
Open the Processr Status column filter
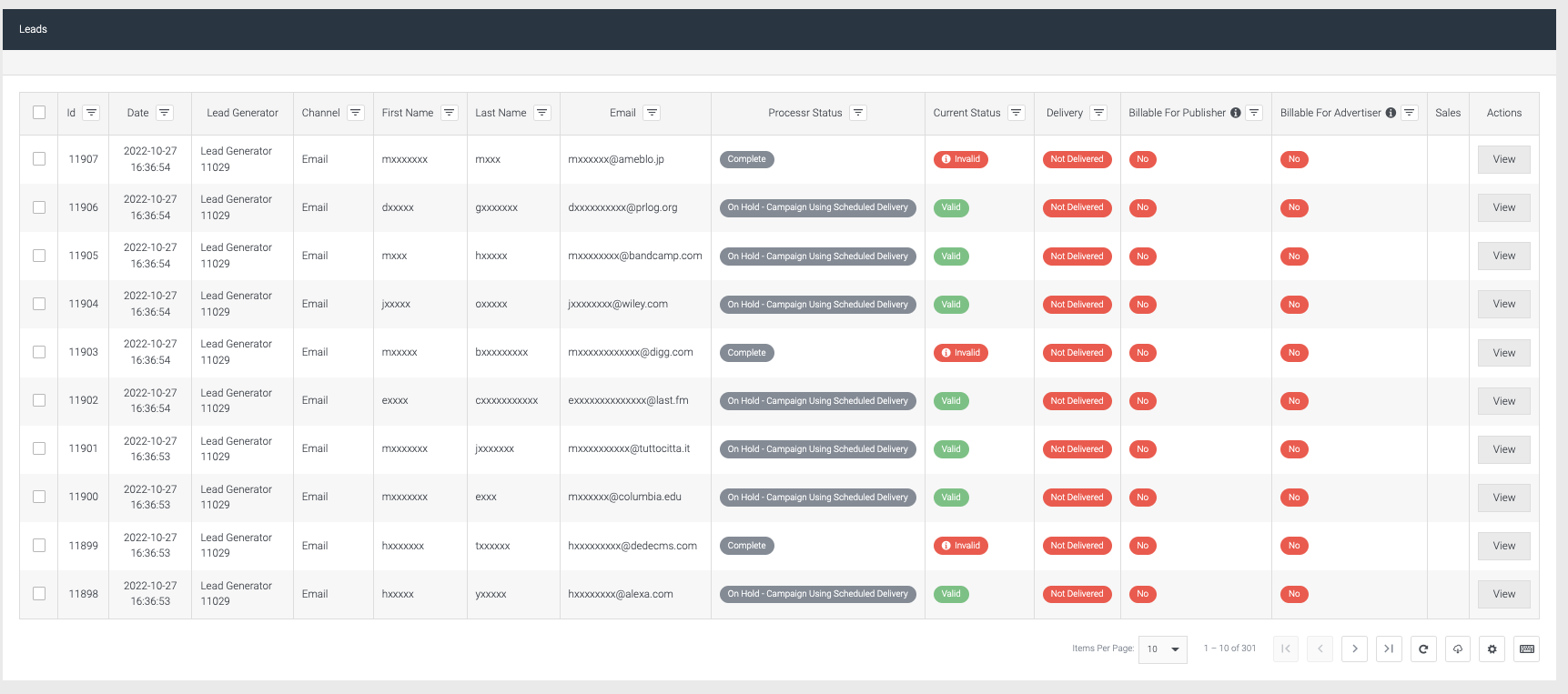point(857,113)
